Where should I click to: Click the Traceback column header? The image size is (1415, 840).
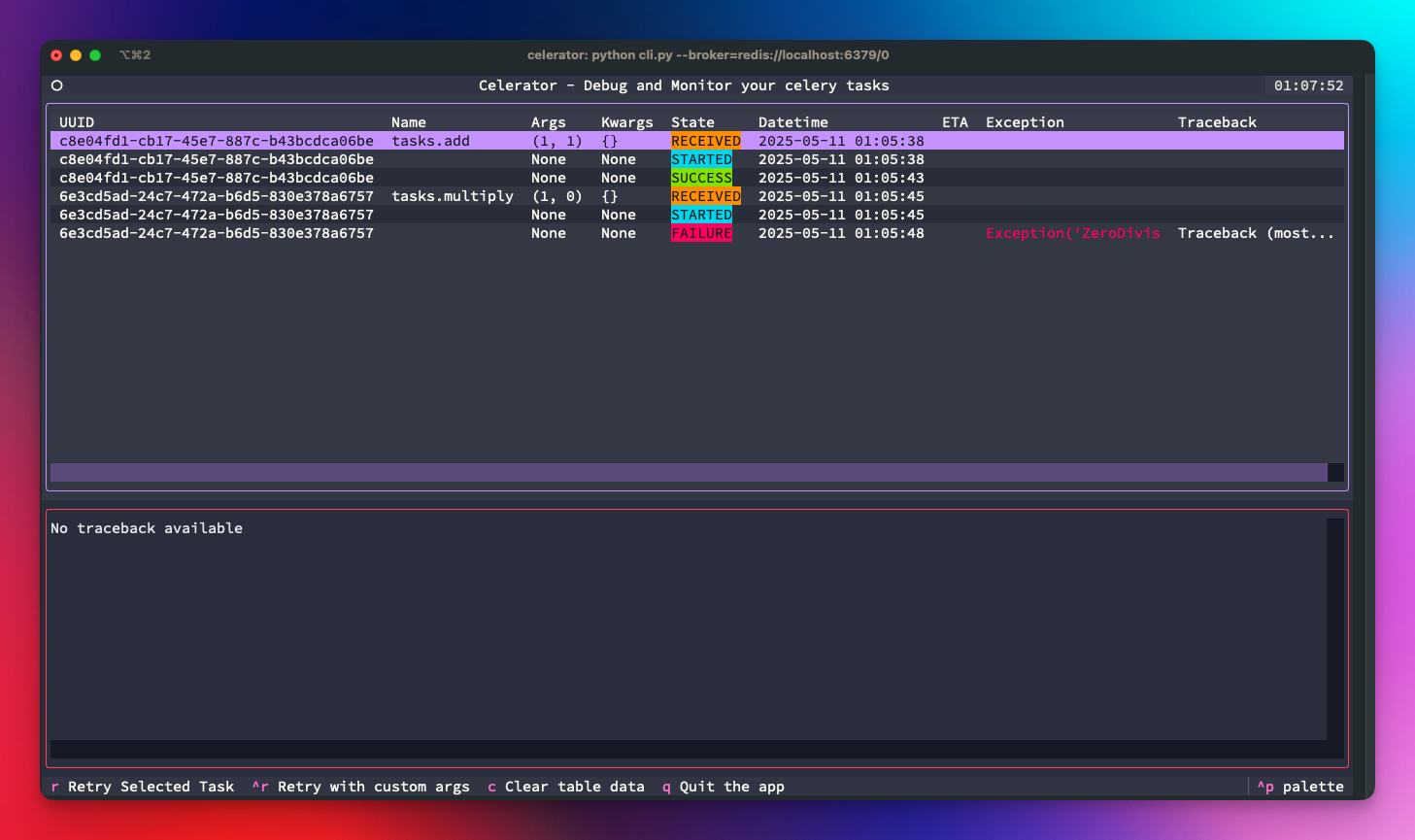[x=1217, y=122]
